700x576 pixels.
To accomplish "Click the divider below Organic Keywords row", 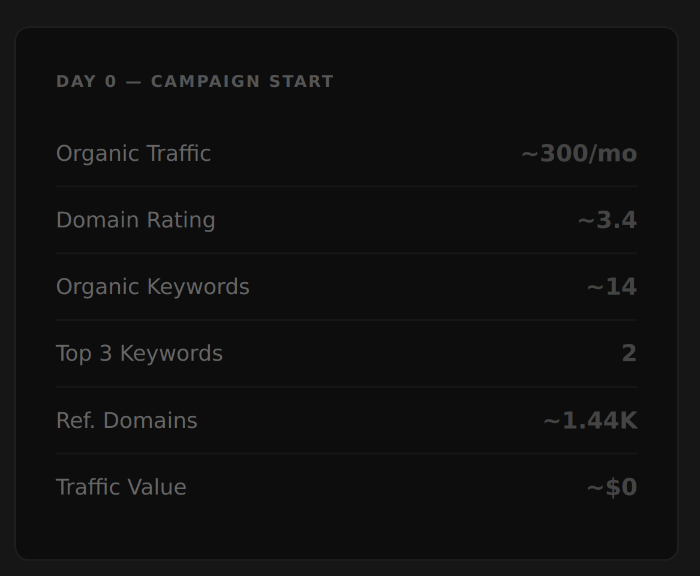I will (x=346, y=320).
